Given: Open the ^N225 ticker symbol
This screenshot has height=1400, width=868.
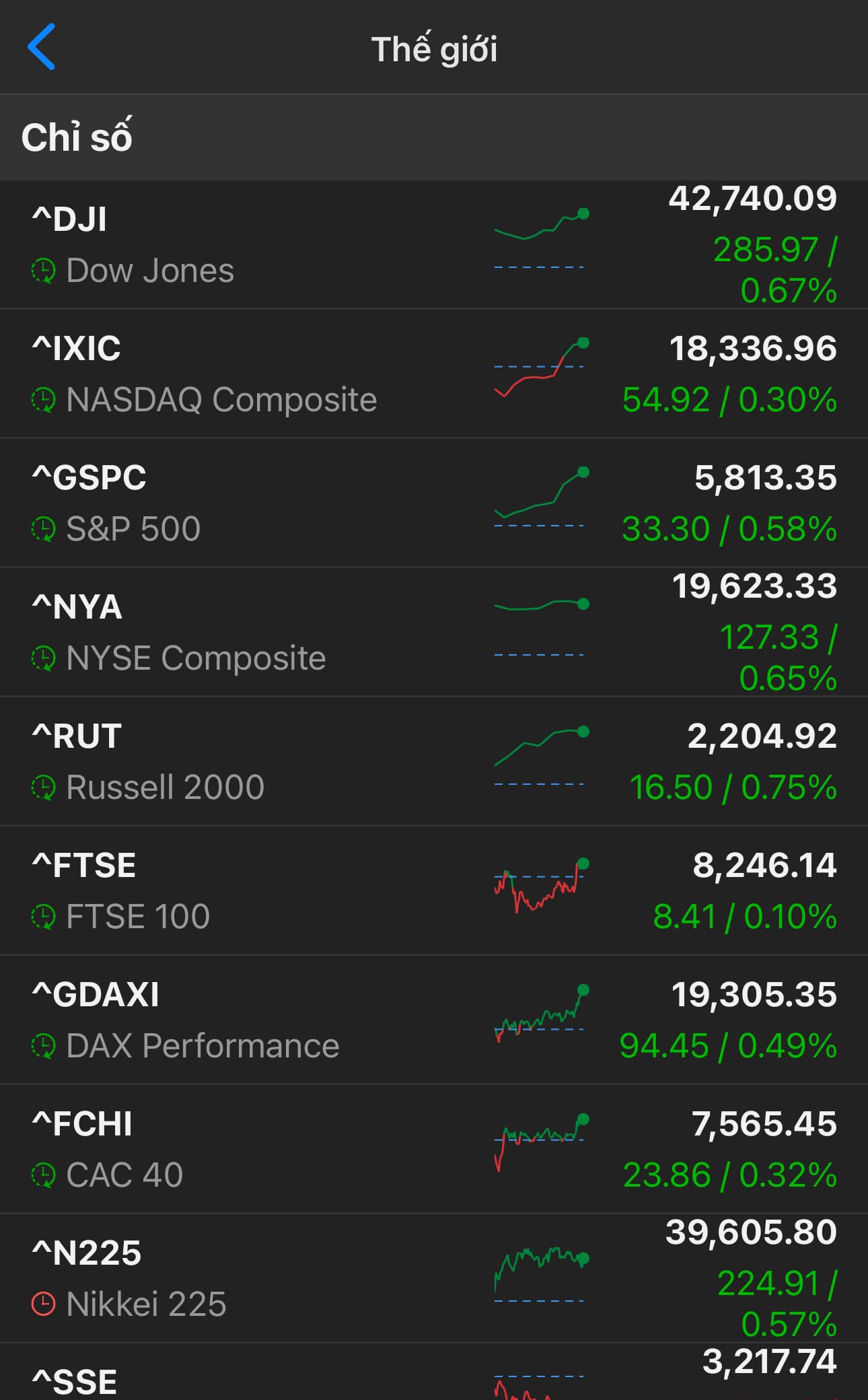Looking at the screenshot, I should tap(87, 1253).
